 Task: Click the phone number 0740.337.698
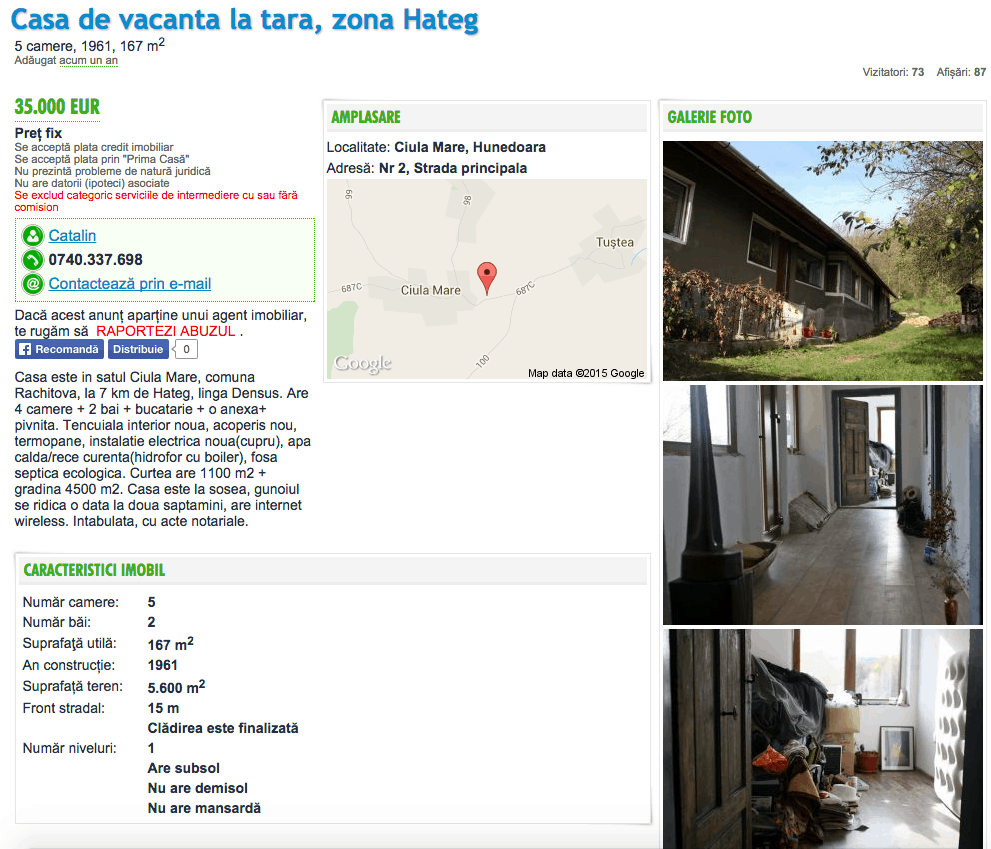tap(95, 260)
